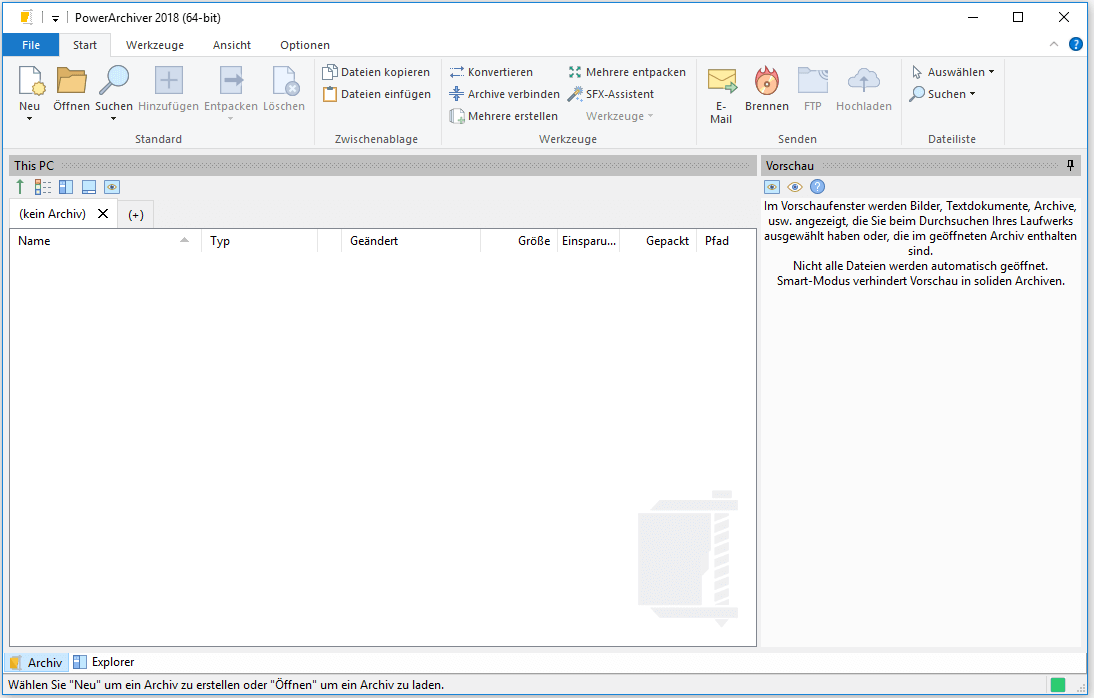Select Archive verbinden tool
The height and width of the screenshot is (698, 1094).
pyautogui.click(x=504, y=94)
